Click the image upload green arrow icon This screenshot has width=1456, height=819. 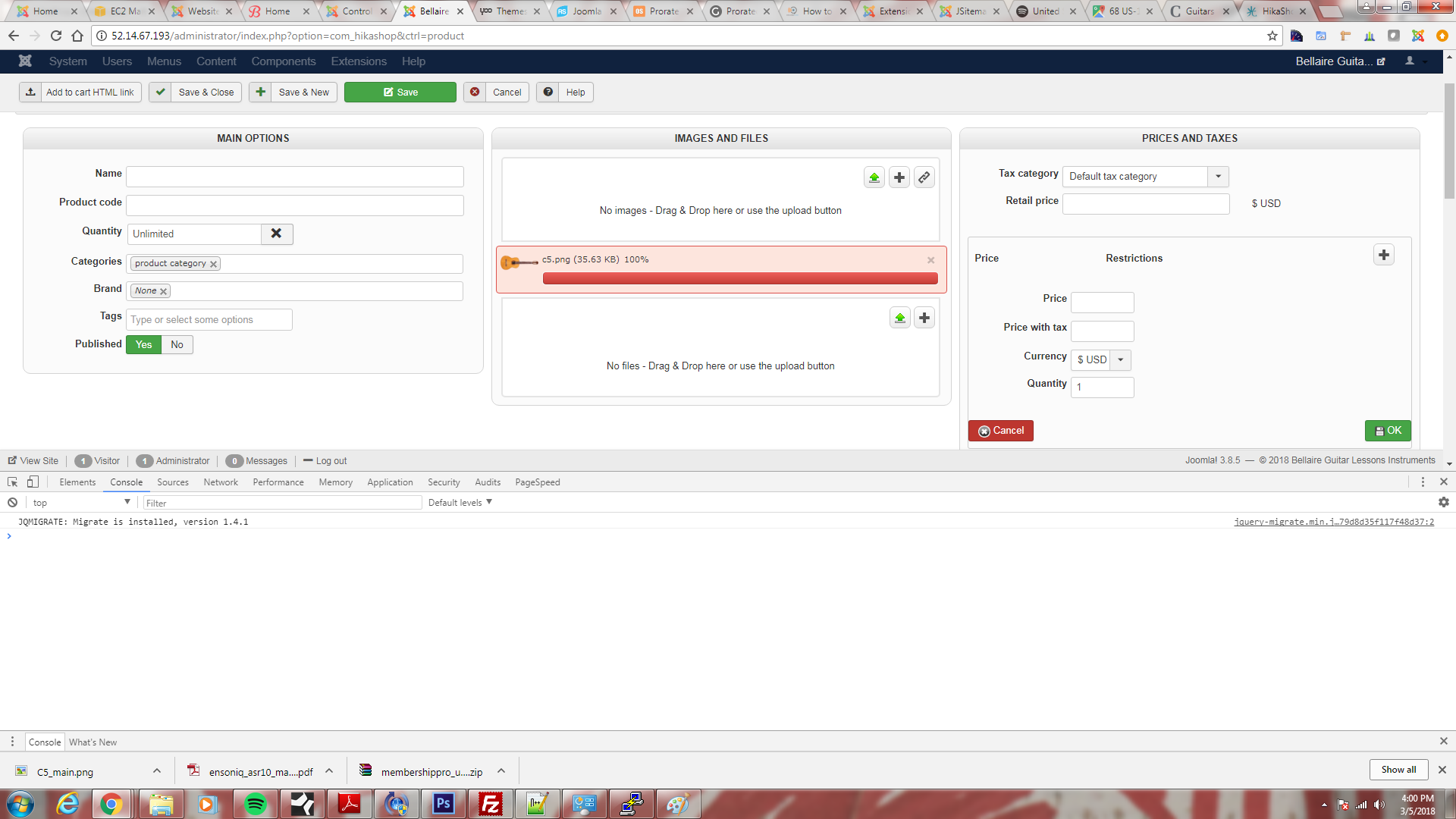pos(874,177)
